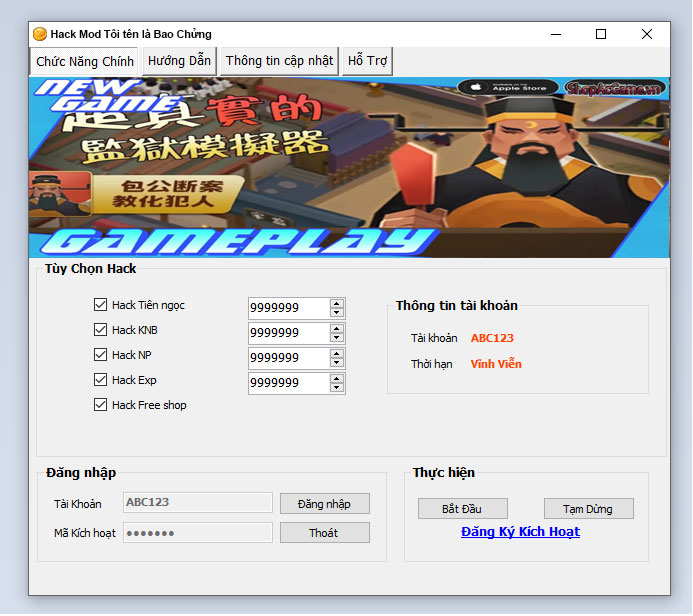Screen dimensions: 693x616
Task: Increase the Hack KNB value with up arrow
Action: click(x=337, y=329)
